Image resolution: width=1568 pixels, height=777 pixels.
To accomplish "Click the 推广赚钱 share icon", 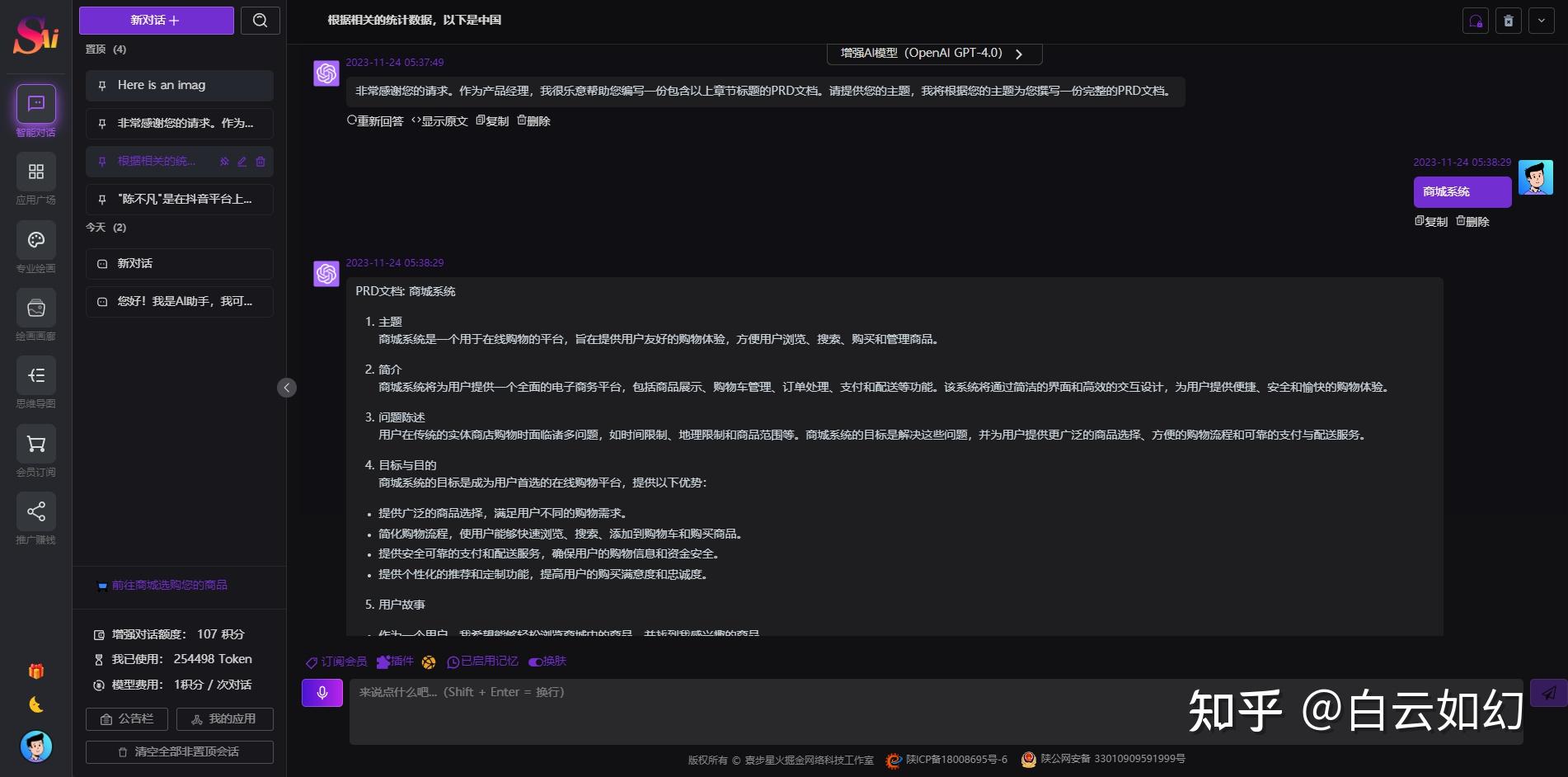I will 35,511.
